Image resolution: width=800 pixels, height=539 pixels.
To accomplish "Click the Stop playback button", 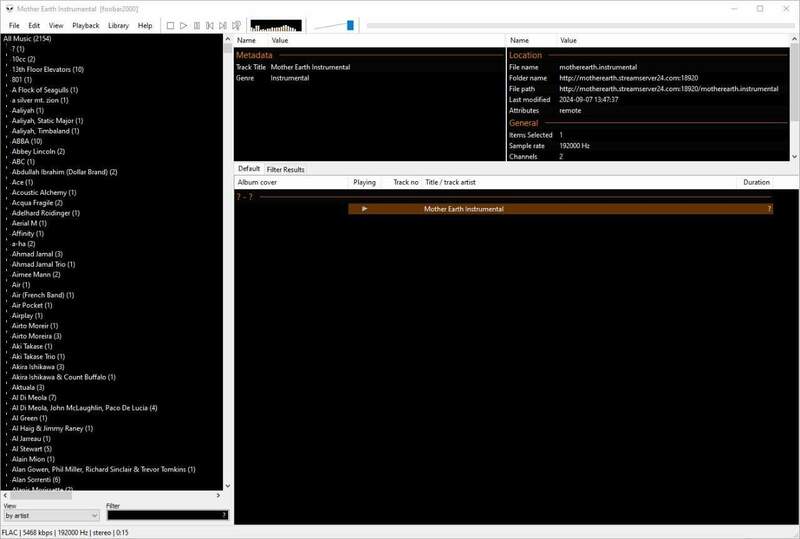I will point(171,25).
